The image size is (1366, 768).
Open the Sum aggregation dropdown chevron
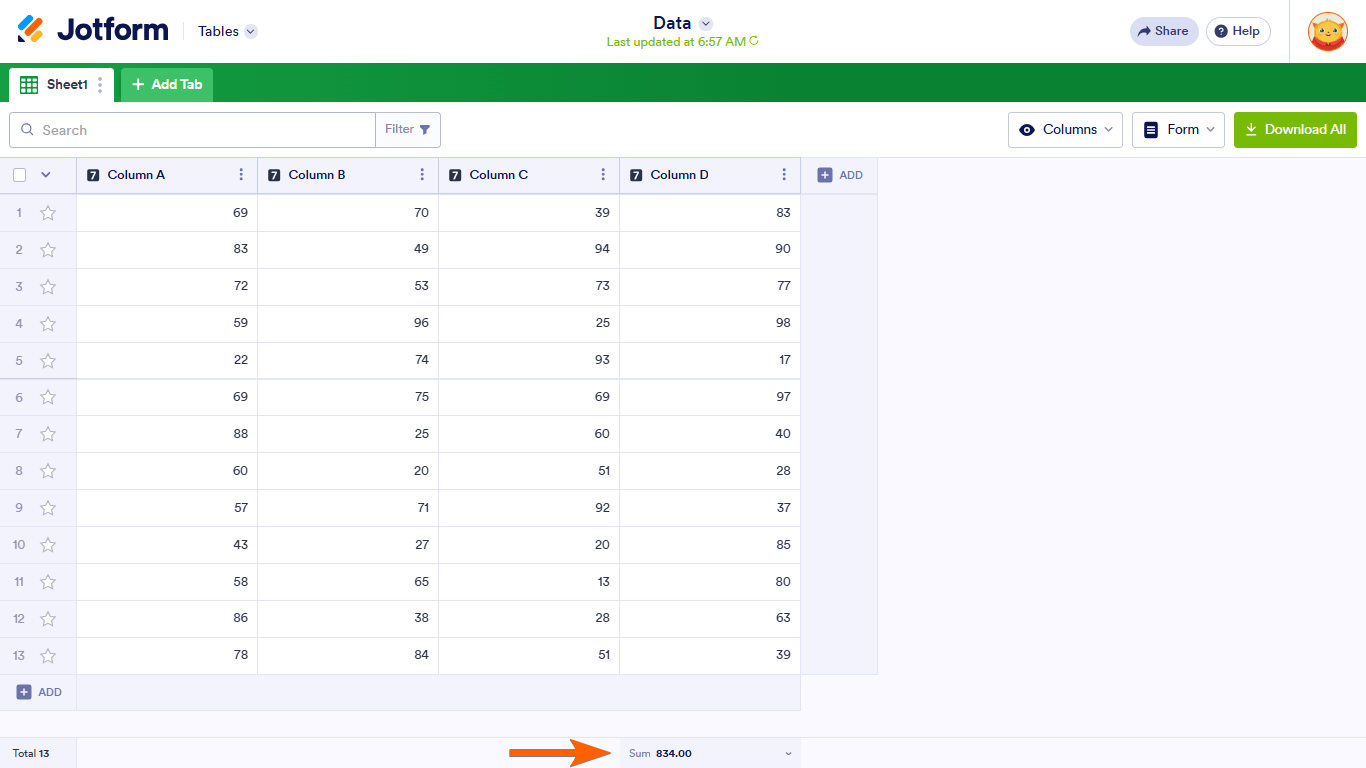tap(788, 754)
